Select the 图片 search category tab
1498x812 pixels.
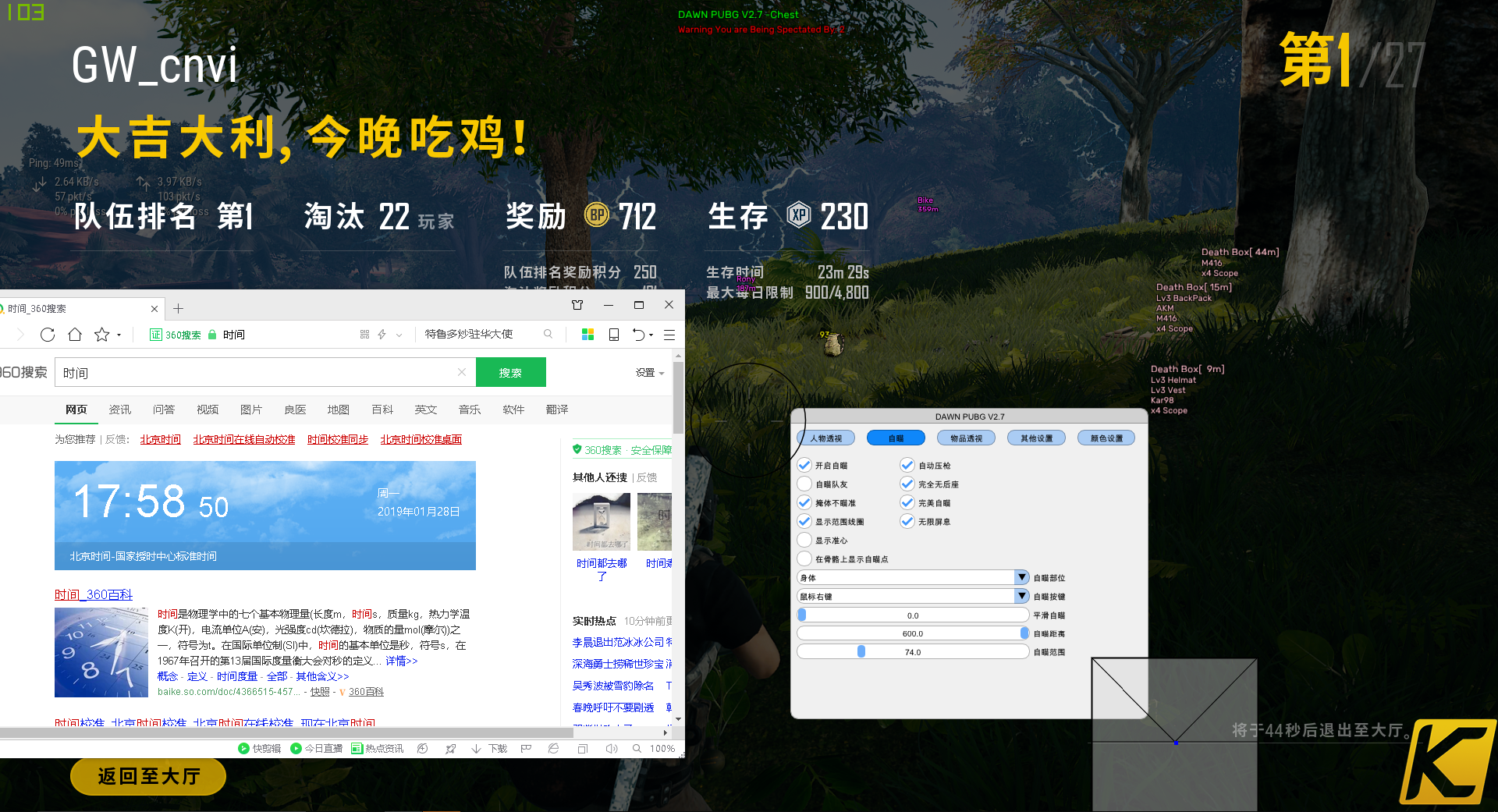pyautogui.click(x=251, y=410)
